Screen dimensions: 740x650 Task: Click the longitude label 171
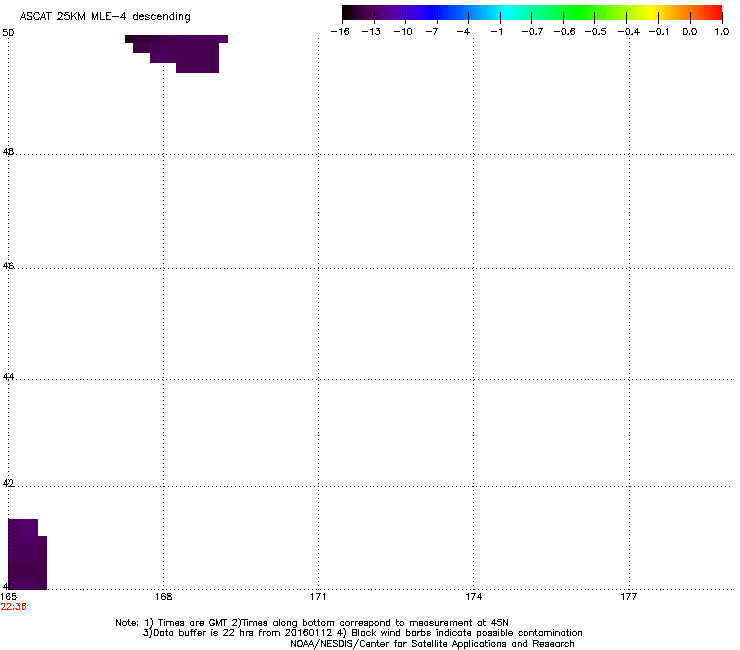click(318, 597)
